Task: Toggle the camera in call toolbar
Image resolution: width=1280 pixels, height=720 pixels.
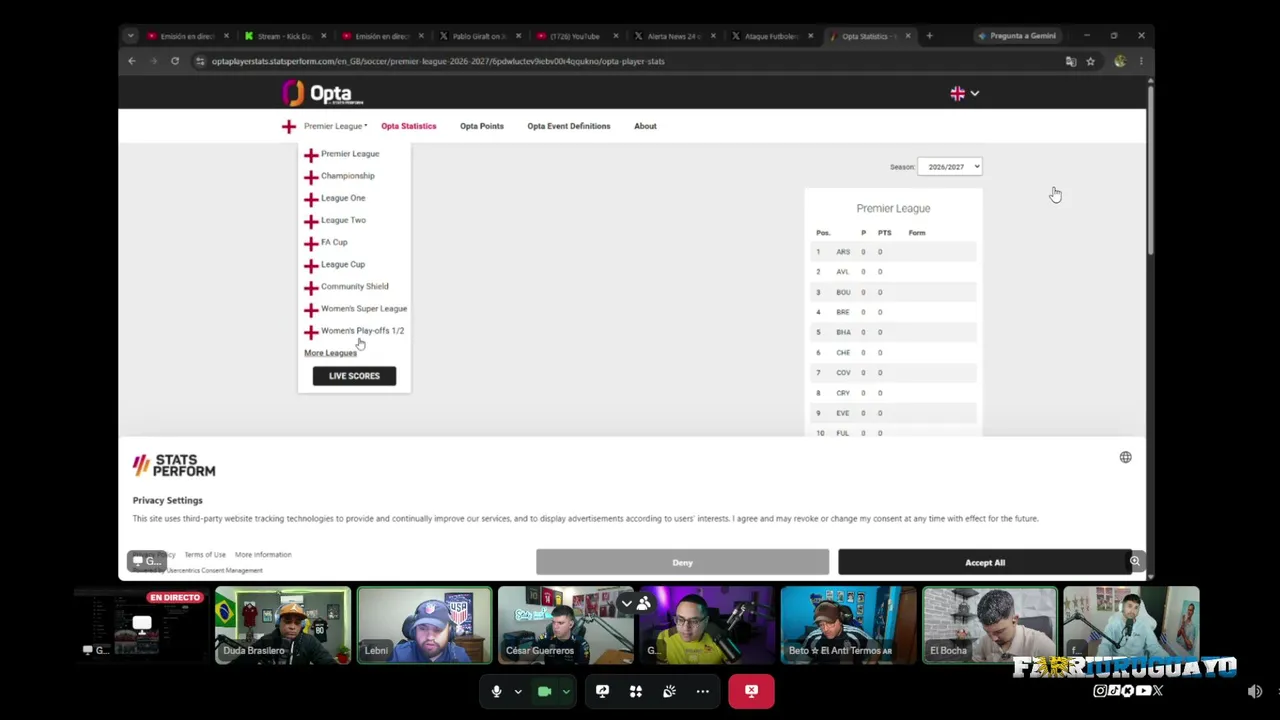Action: pyautogui.click(x=544, y=691)
